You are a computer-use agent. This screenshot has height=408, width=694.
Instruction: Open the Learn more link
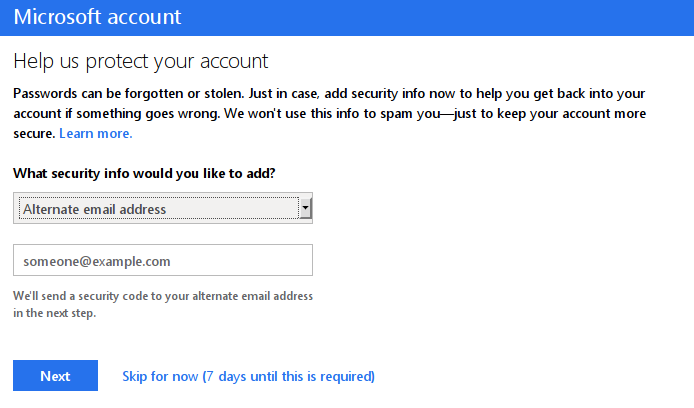click(96, 134)
